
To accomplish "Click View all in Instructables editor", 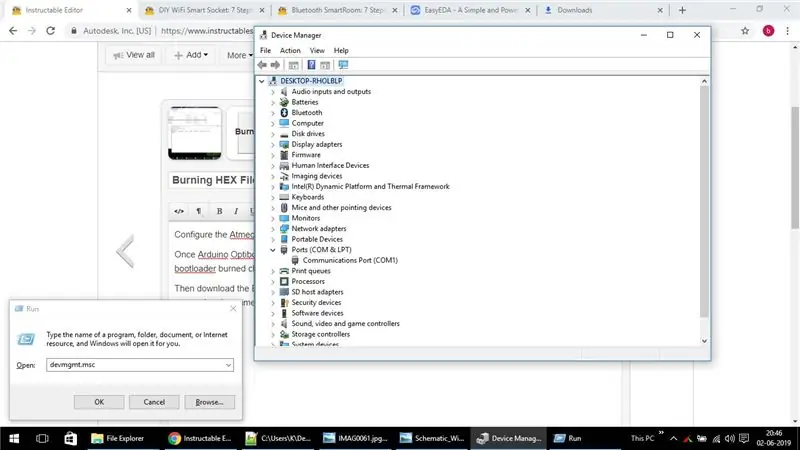I will coord(134,55).
